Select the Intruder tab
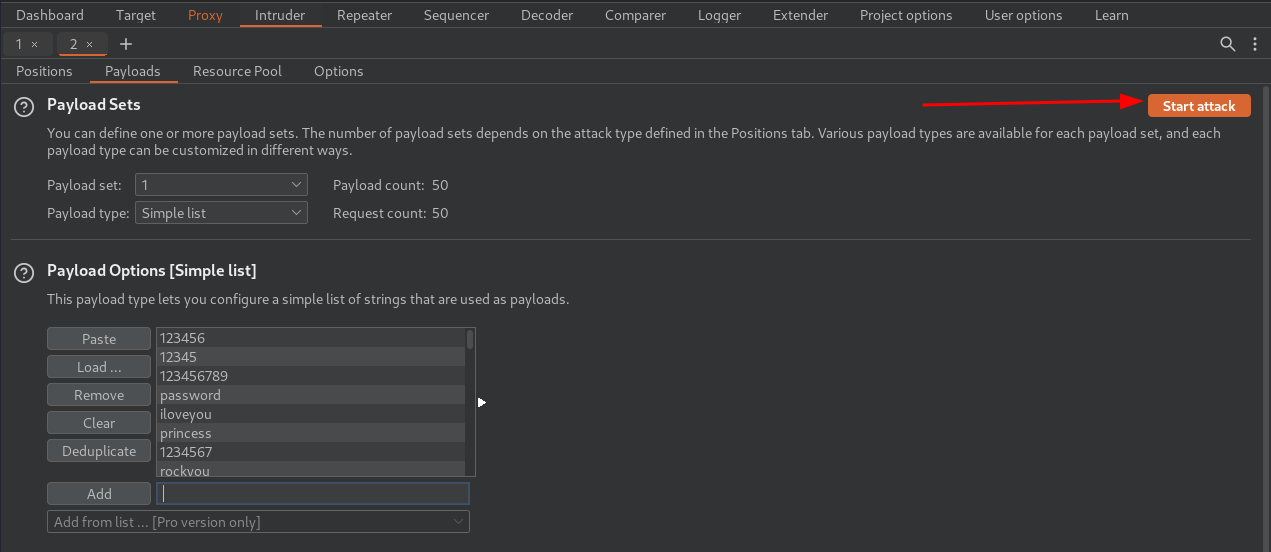Viewport: 1271px width, 552px height. click(280, 15)
